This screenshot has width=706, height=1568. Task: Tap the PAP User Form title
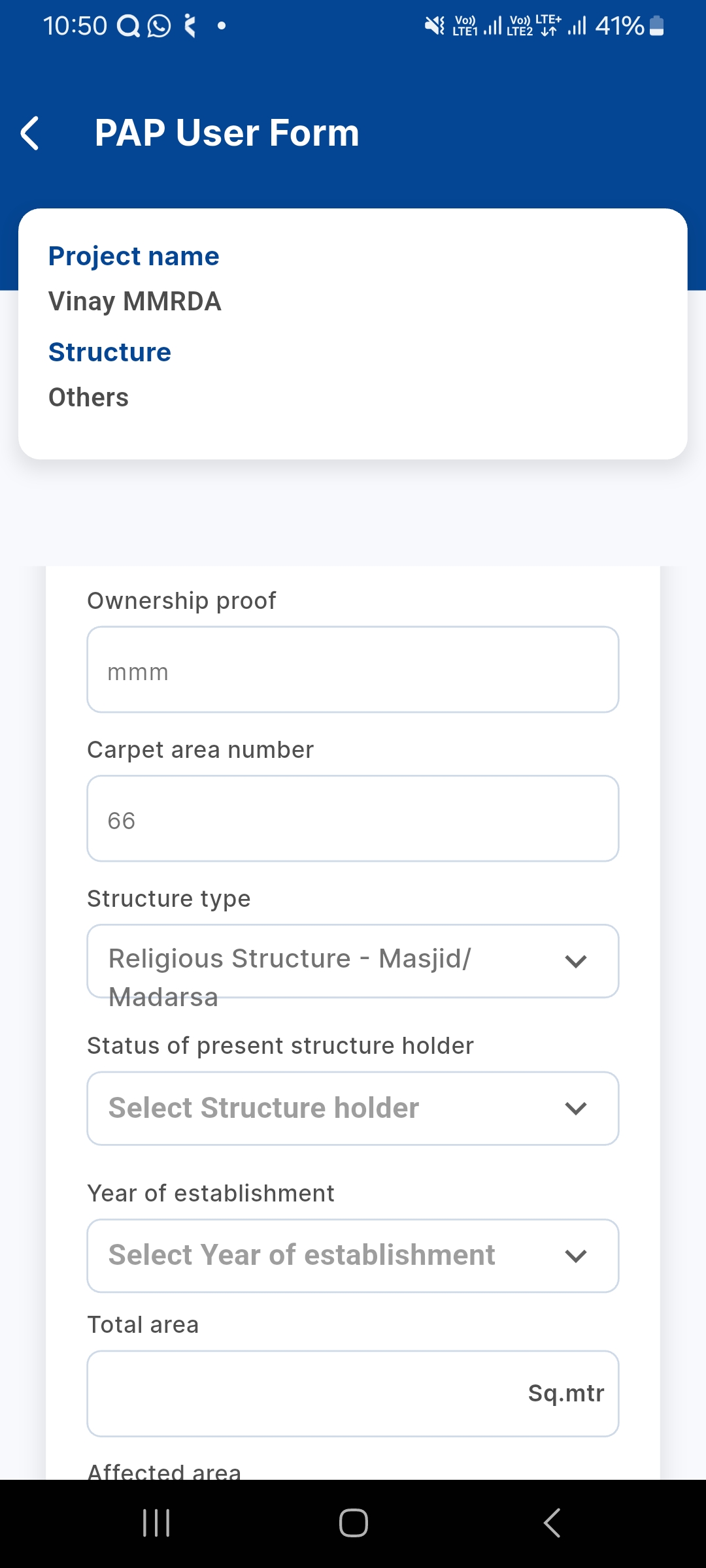coord(227,133)
